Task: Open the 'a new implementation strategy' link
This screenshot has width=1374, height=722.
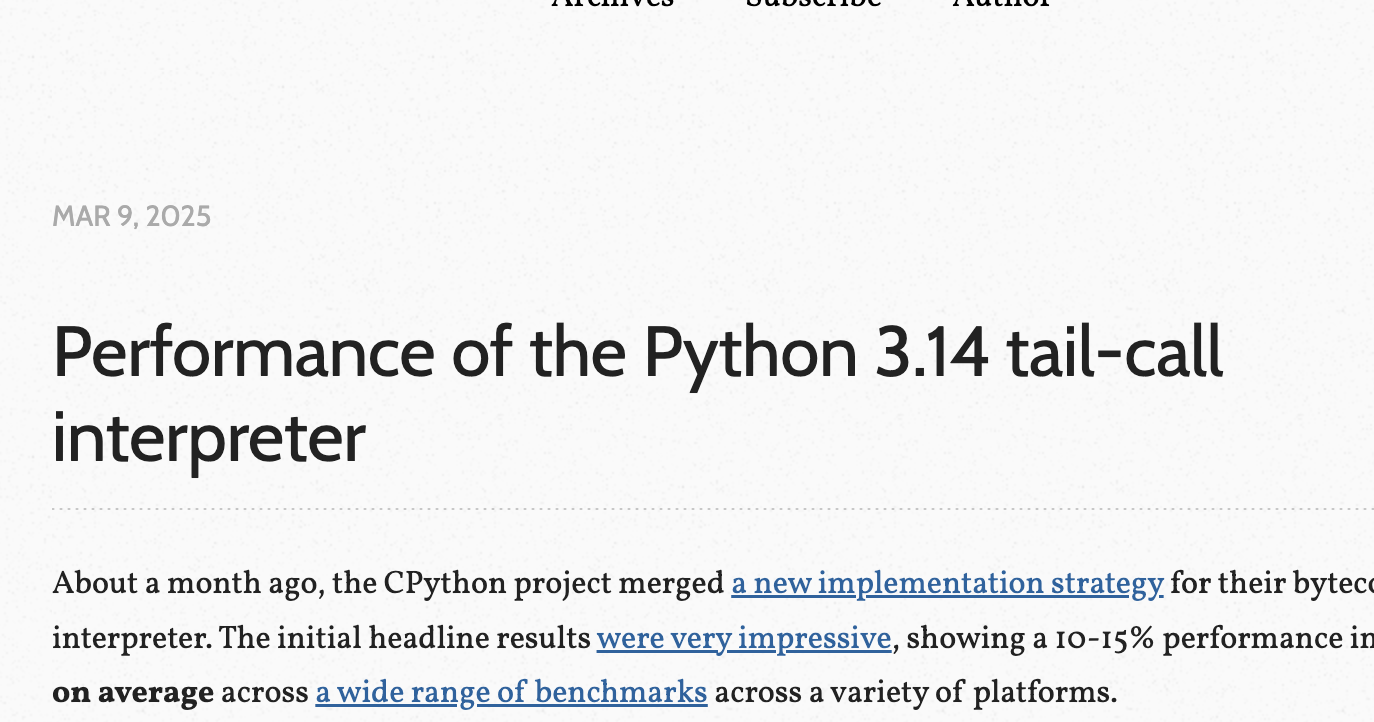Action: [947, 583]
